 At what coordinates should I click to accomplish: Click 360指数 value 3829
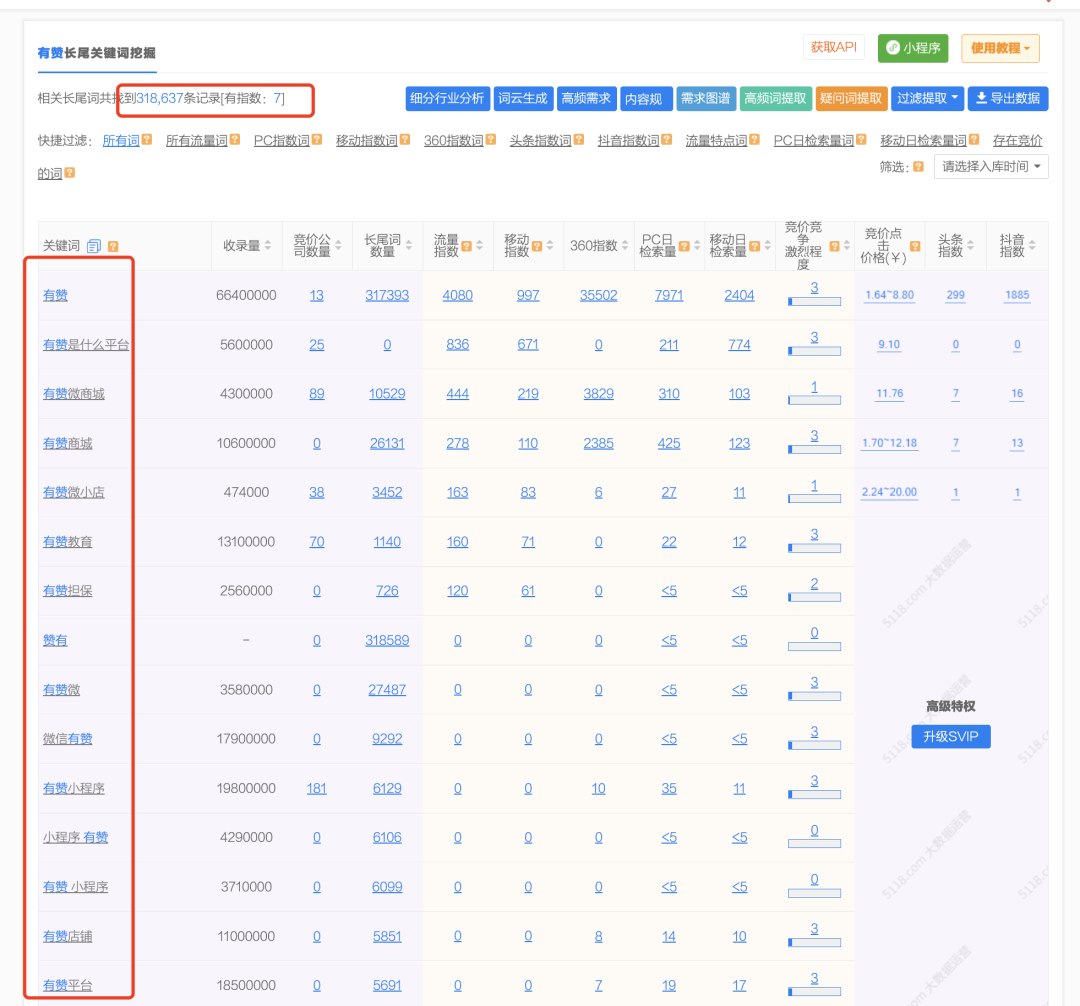click(599, 394)
